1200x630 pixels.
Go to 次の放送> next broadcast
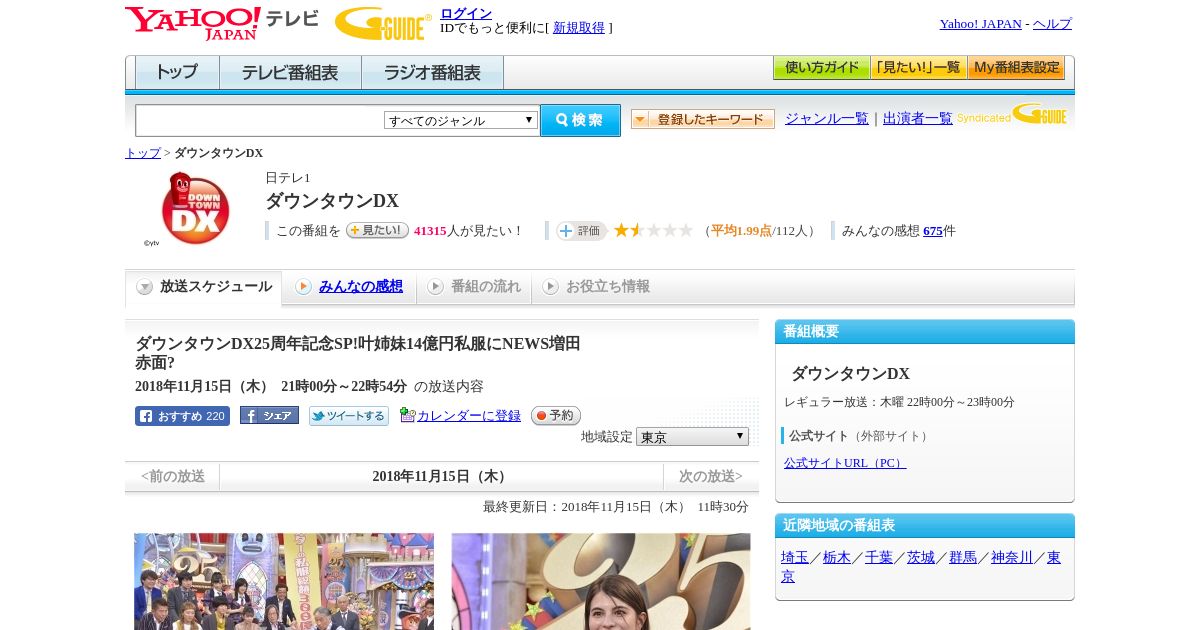710,477
